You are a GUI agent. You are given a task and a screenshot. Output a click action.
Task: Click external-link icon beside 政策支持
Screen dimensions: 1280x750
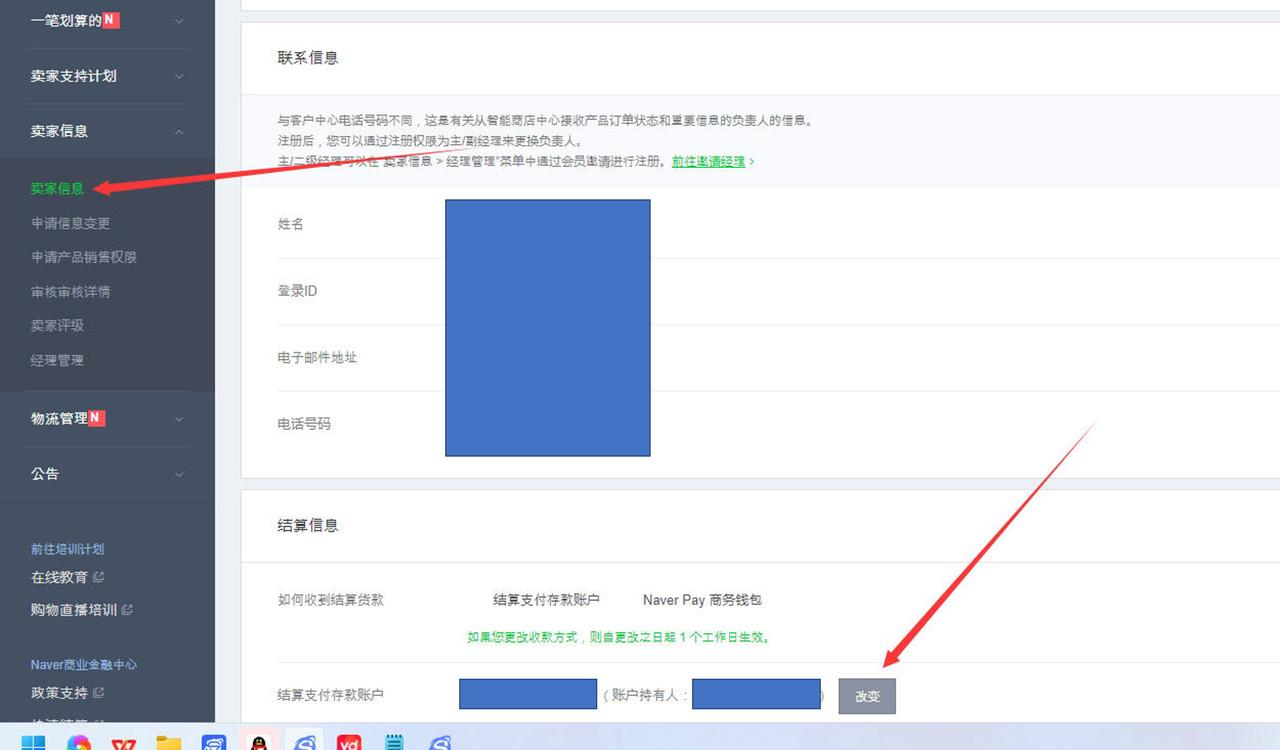tap(98, 692)
